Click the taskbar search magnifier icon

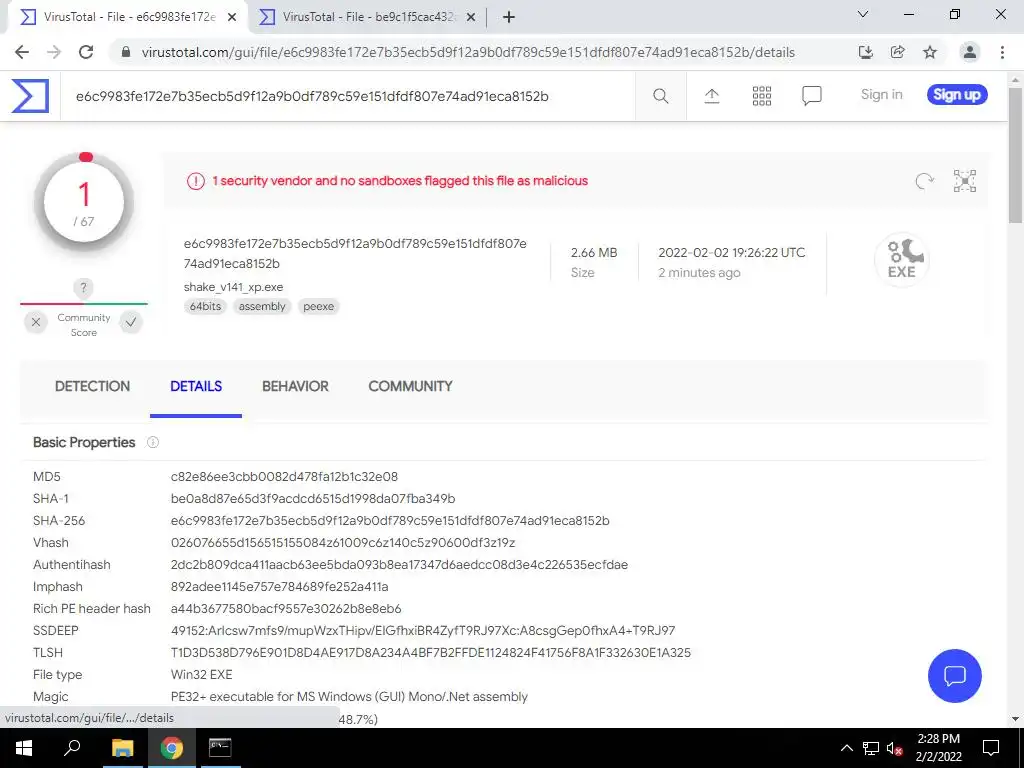point(72,748)
